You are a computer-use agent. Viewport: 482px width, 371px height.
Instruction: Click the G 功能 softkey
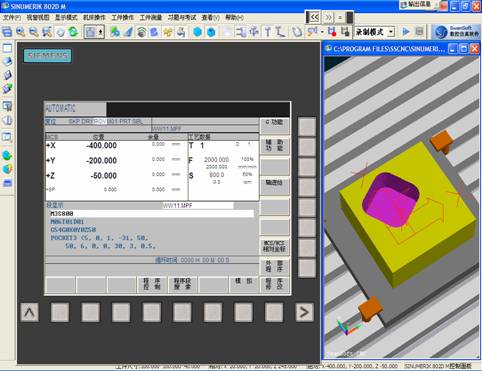[274, 126]
